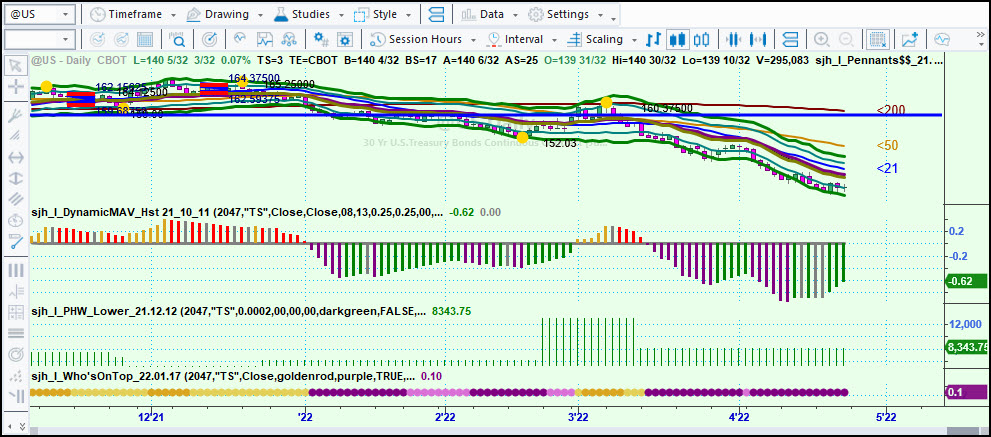Select the brush drawing tool in sidebar
The height and width of the screenshot is (437, 991).
point(16,114)
